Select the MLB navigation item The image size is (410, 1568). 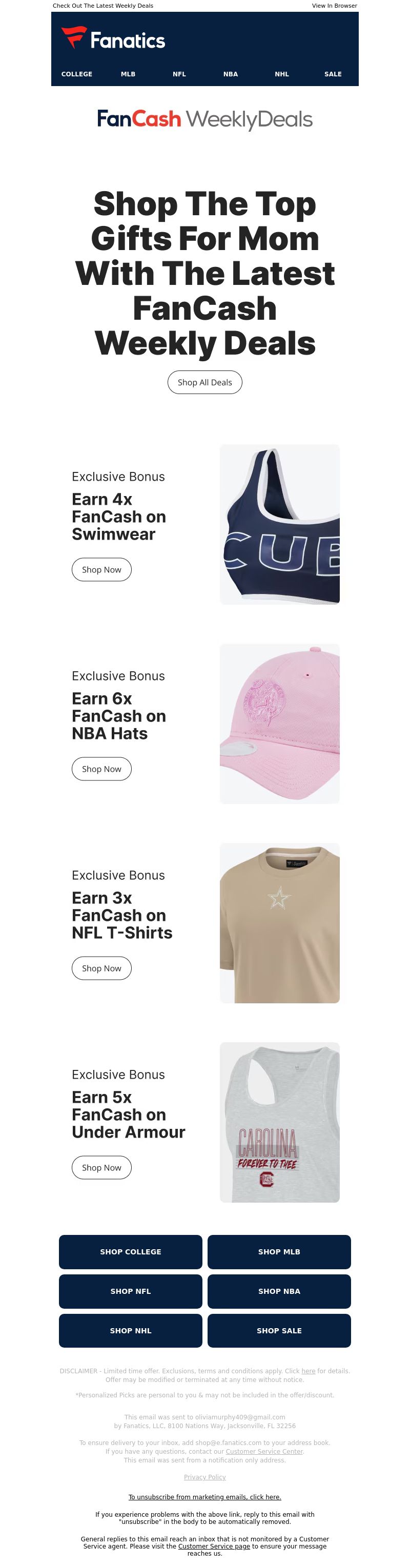(x=128, y=74)
